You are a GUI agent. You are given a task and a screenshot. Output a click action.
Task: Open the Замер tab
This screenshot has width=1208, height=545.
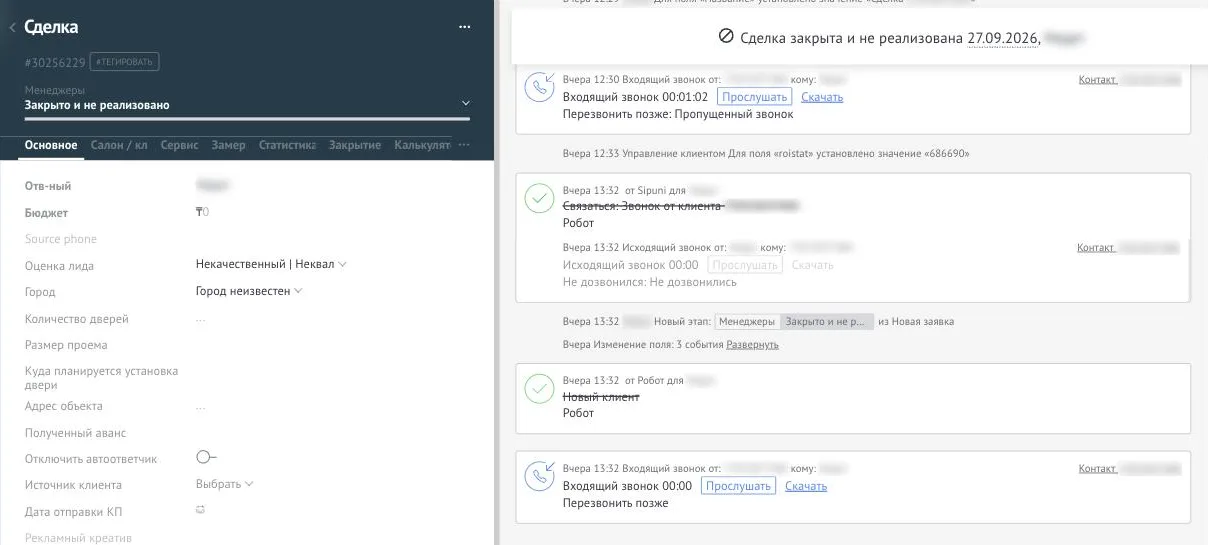click(228, 145)
